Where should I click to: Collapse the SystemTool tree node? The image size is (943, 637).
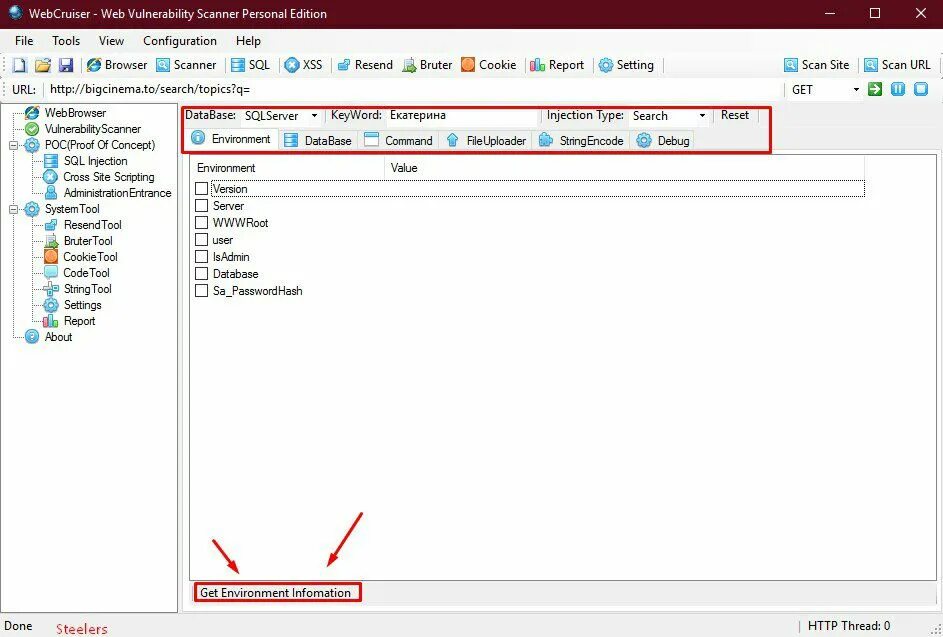[14, 209]
